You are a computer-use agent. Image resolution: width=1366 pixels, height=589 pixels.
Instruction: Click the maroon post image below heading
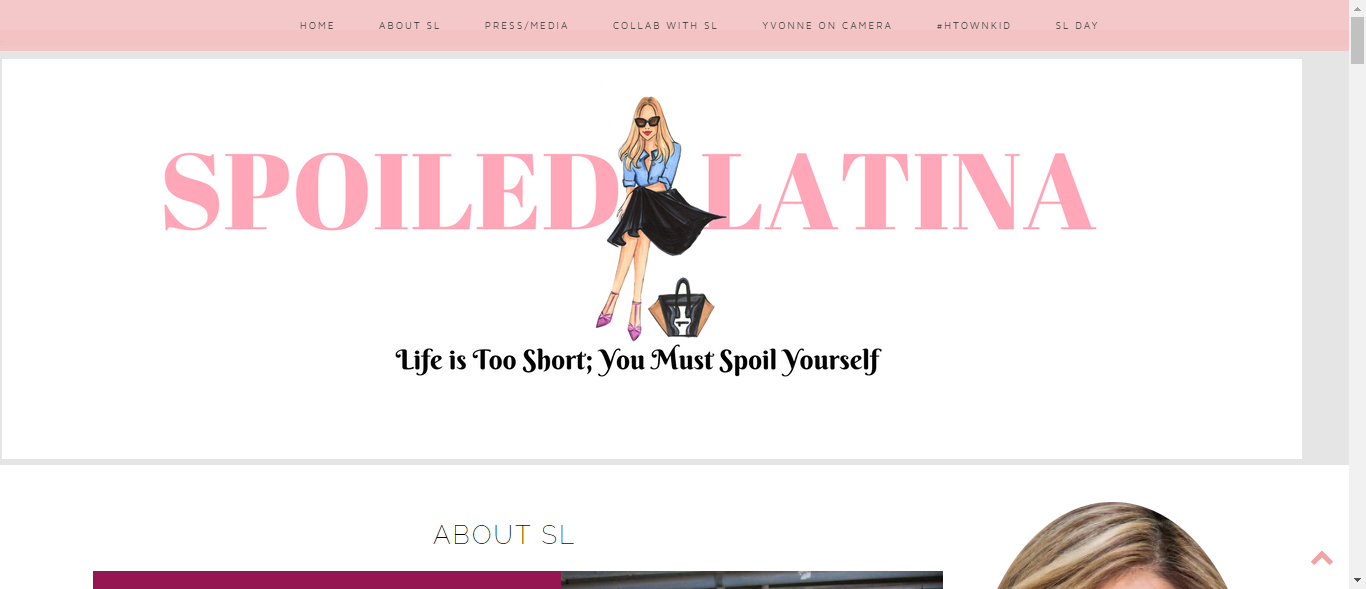click(x=327, y=580)
